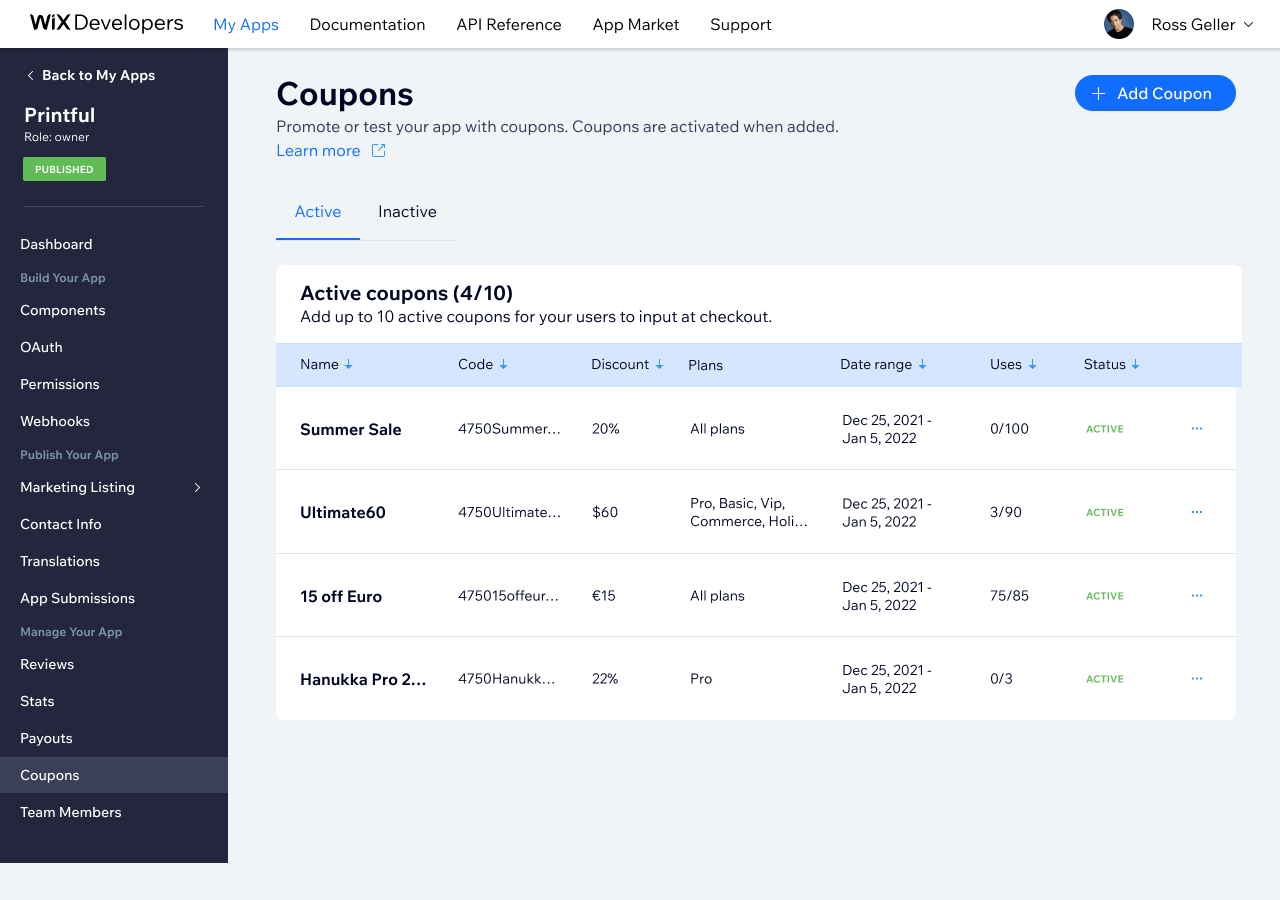Click code 475015offeur... in the table
Image resolution: width=1280 pixels, height=900 pixels.
[x=509, y=595]
